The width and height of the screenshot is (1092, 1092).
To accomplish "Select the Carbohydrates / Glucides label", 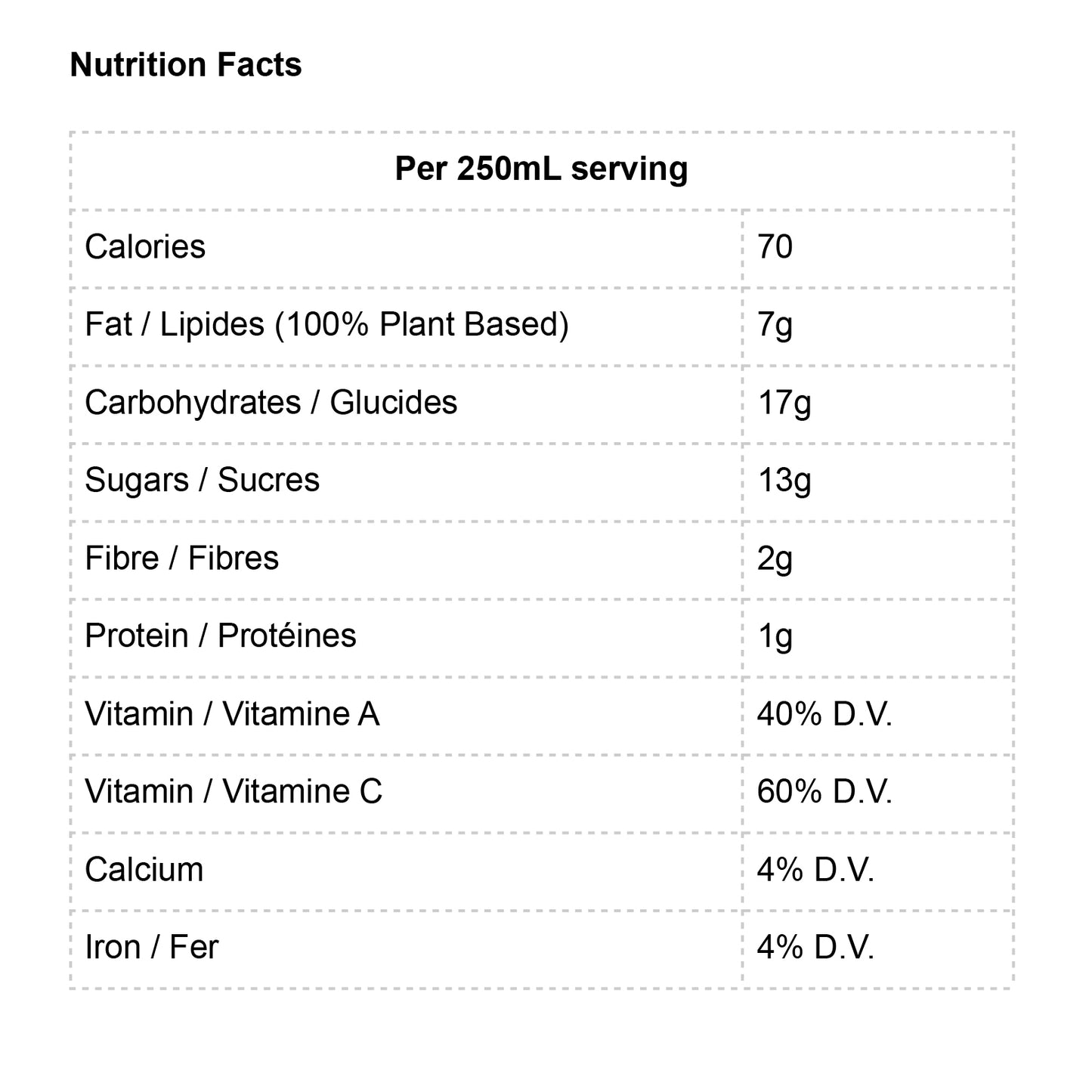I will point(271,403).
